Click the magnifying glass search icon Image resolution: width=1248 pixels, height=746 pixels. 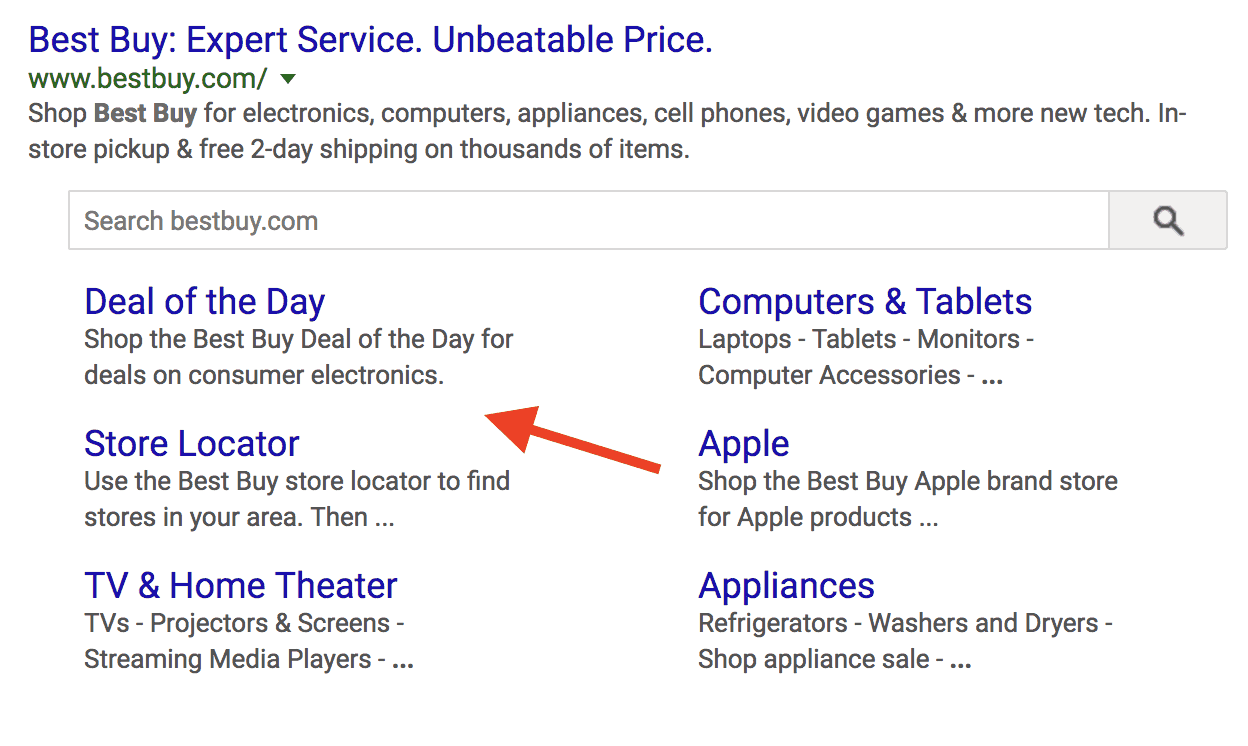point(1167,220)
